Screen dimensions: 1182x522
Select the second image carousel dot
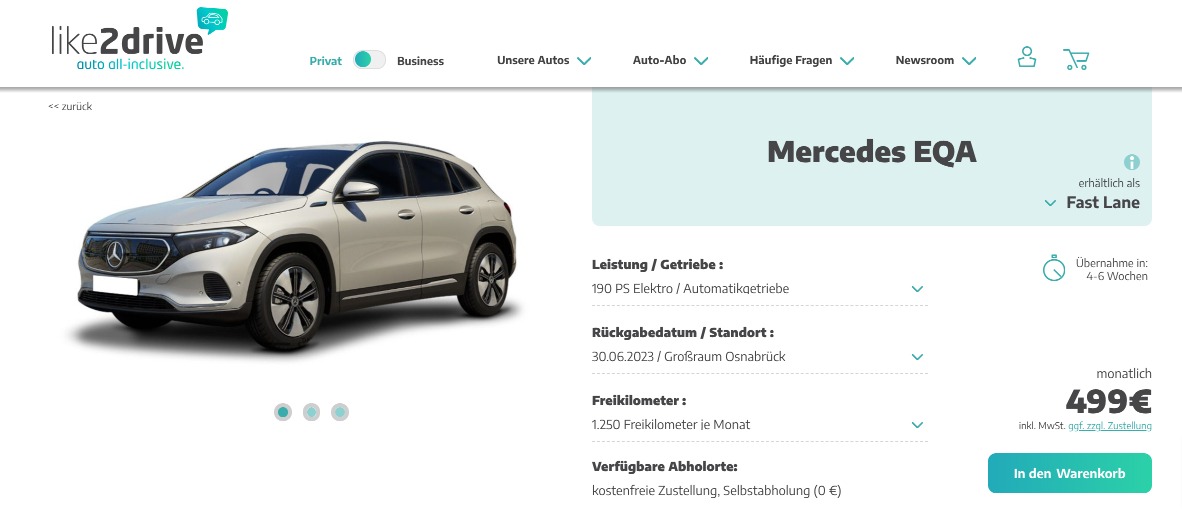pos(311,412)
